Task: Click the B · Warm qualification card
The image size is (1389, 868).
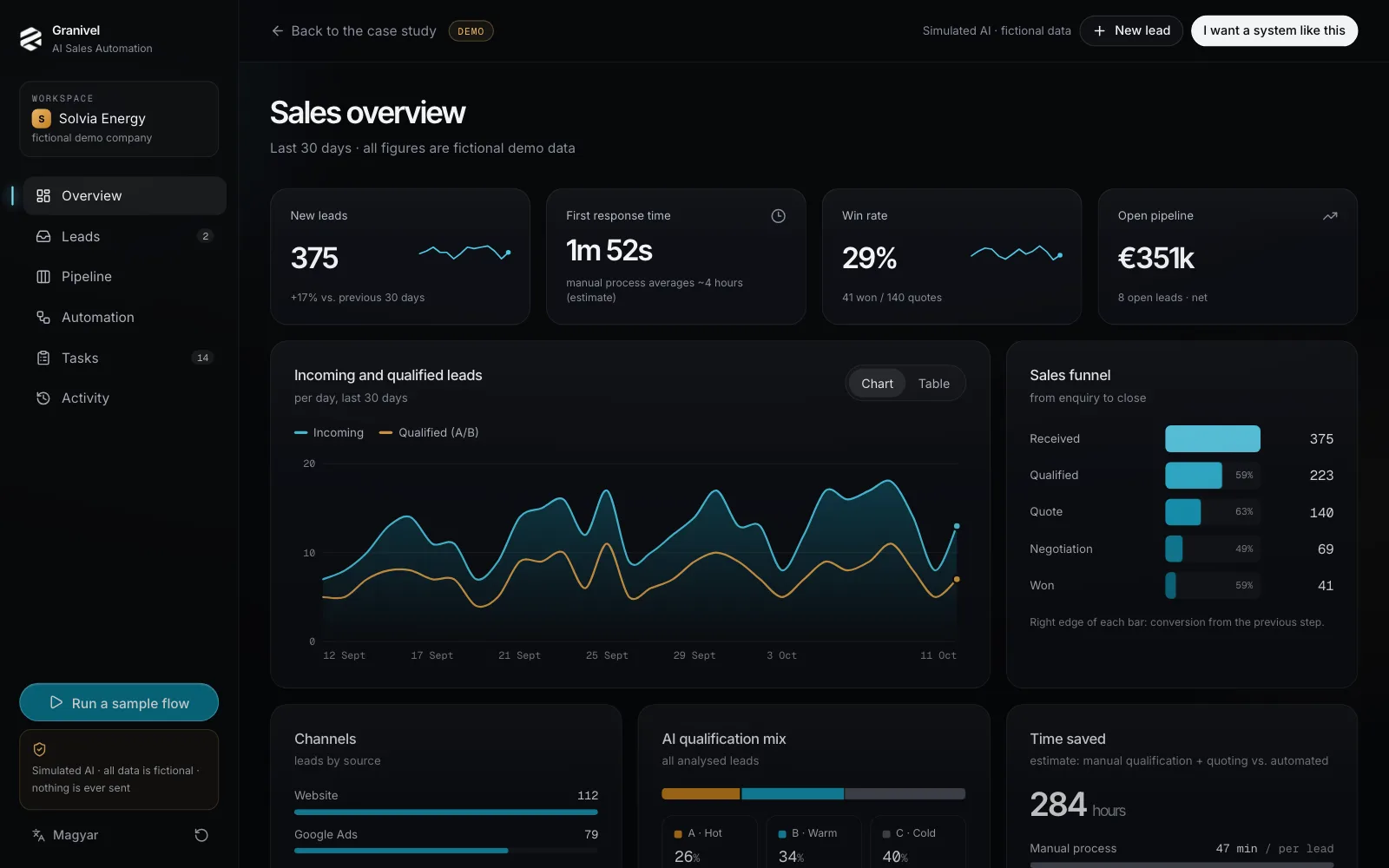Action: (813, 842)
